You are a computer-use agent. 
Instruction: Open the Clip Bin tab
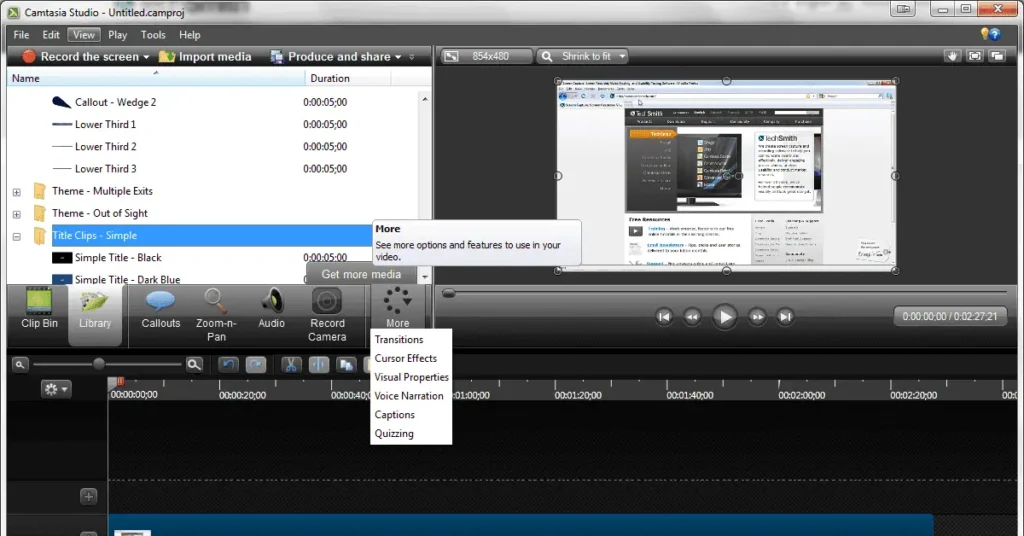pos(39,308)
